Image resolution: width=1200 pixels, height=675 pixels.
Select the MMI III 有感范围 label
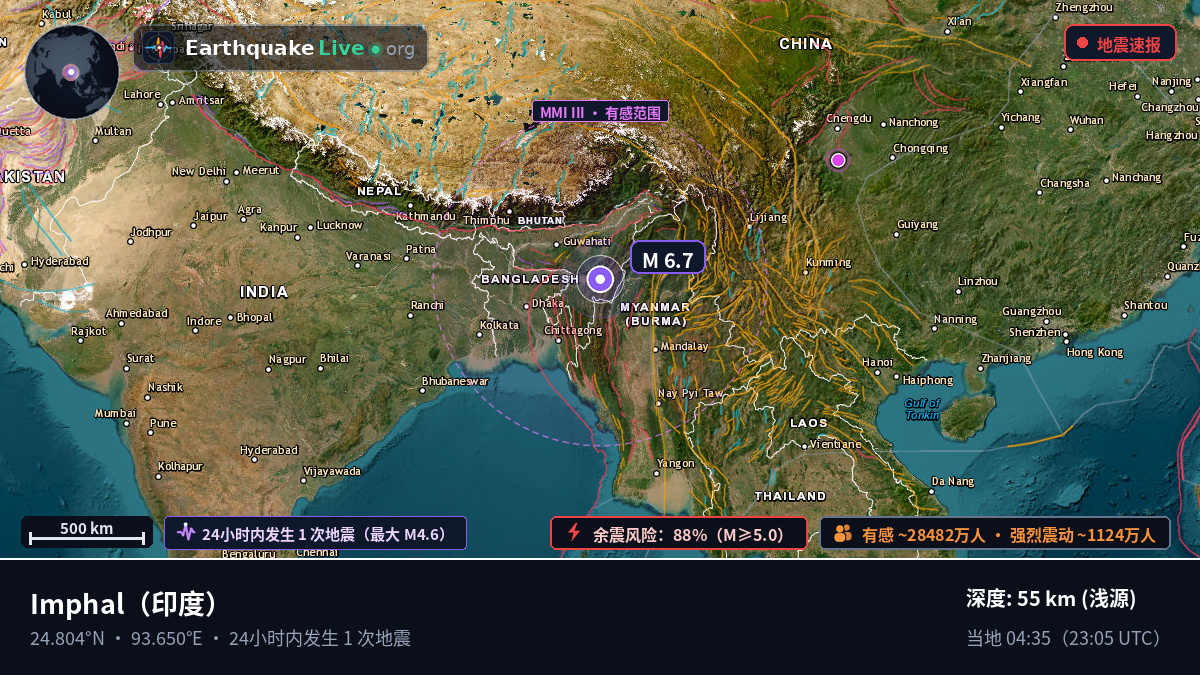pyautogui.click(x=600, y=112)
